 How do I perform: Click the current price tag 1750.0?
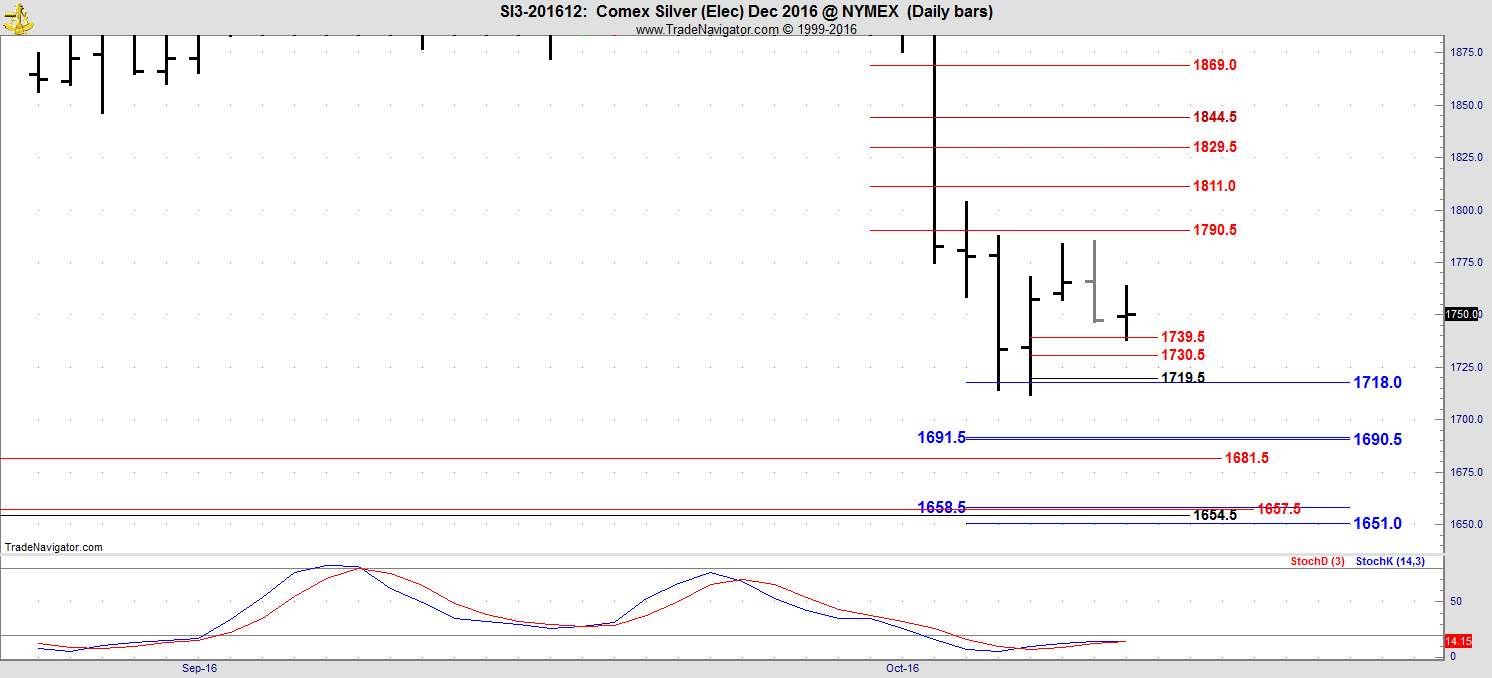tap(1462, 314)
